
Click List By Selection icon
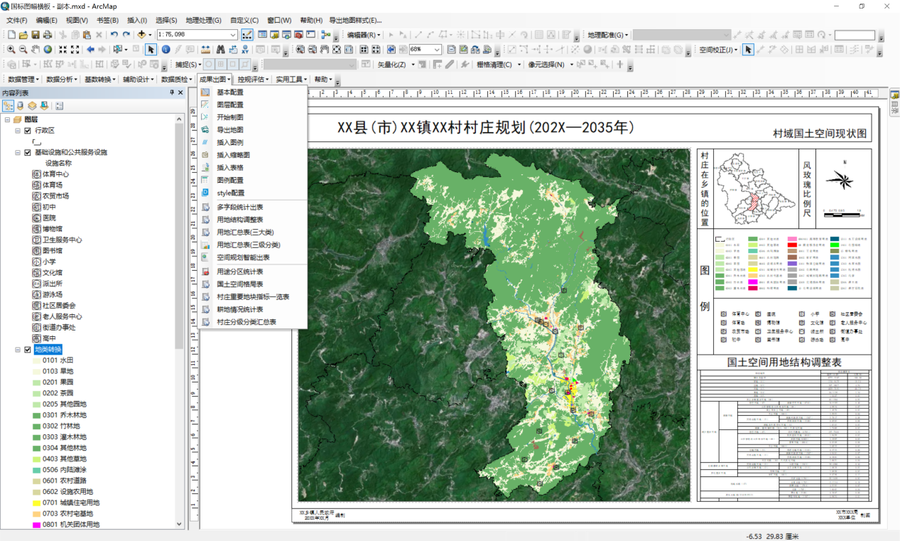tap(44, 106)
